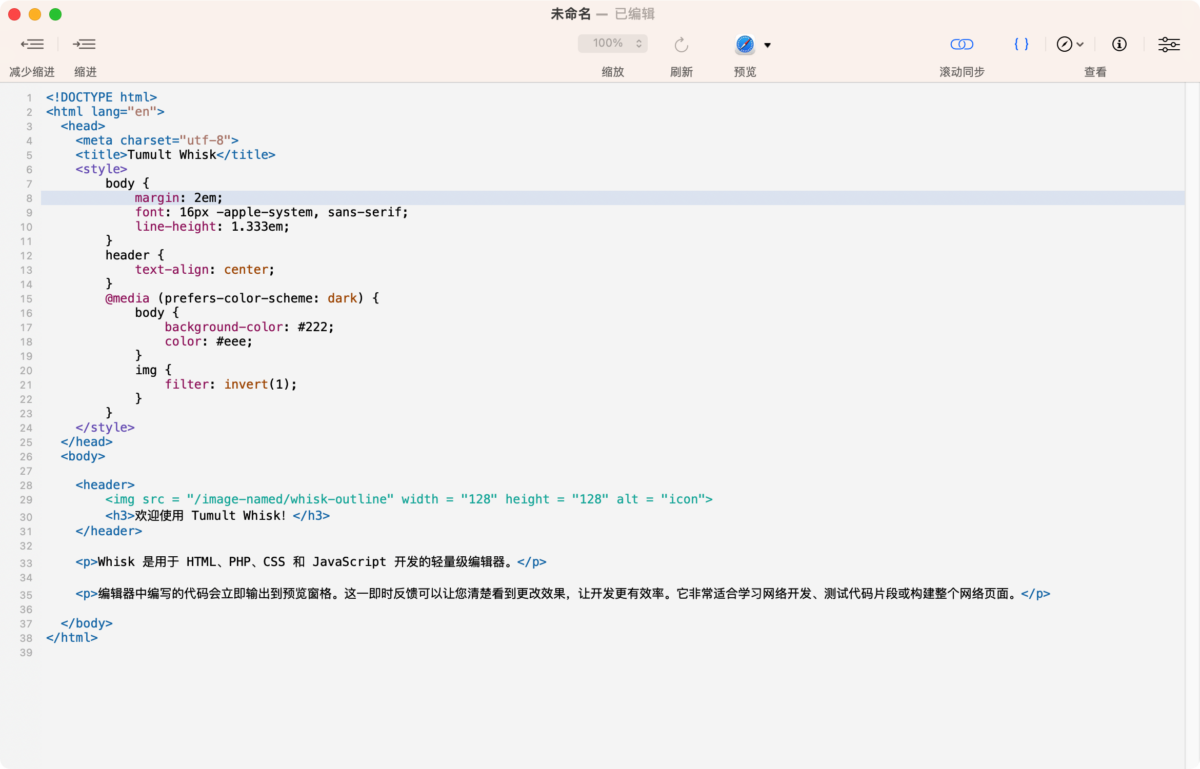Click the 缩放 label under zoom
The width and height of the screenshot is (1200, 769).
[x=613, y=72]
